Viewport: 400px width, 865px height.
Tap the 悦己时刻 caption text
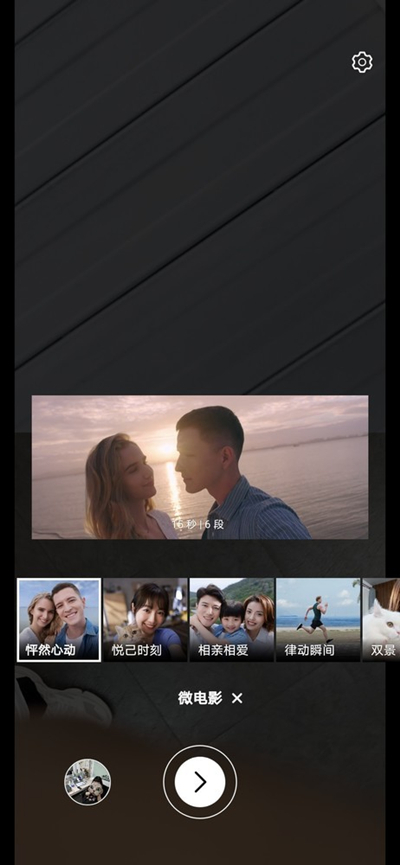(x=137, y=650)
